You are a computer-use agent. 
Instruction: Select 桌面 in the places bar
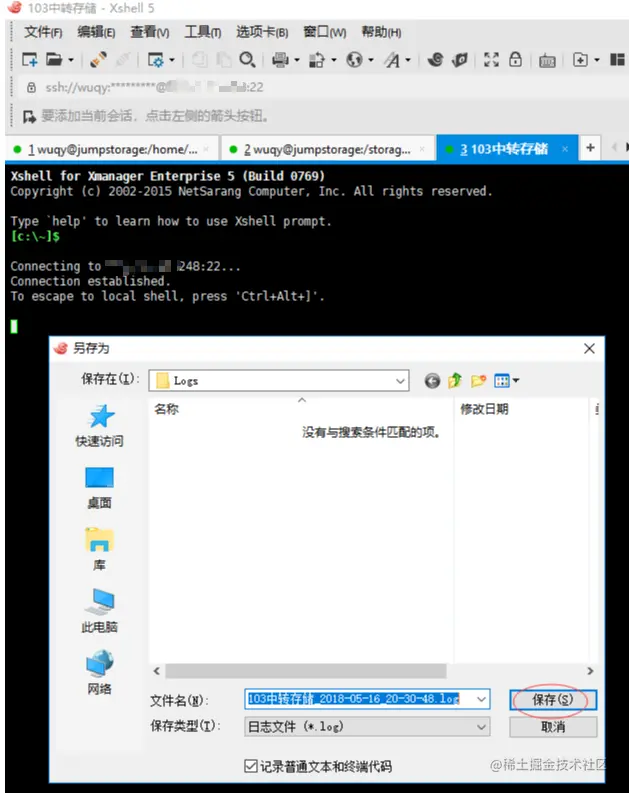click(100, 489)
